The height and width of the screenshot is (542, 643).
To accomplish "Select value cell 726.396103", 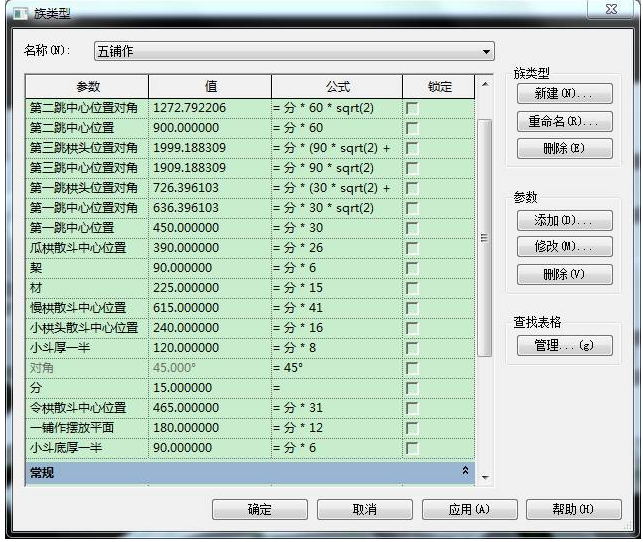I will (210, 188).
